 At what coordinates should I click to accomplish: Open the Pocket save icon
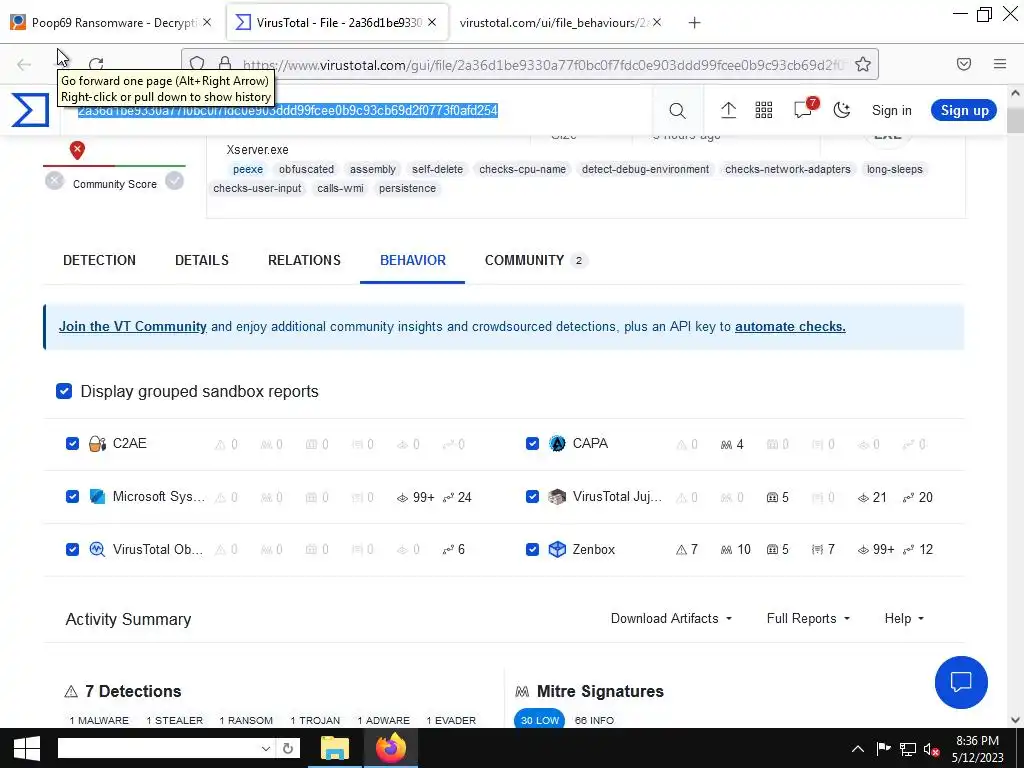[x=964, y=64]
